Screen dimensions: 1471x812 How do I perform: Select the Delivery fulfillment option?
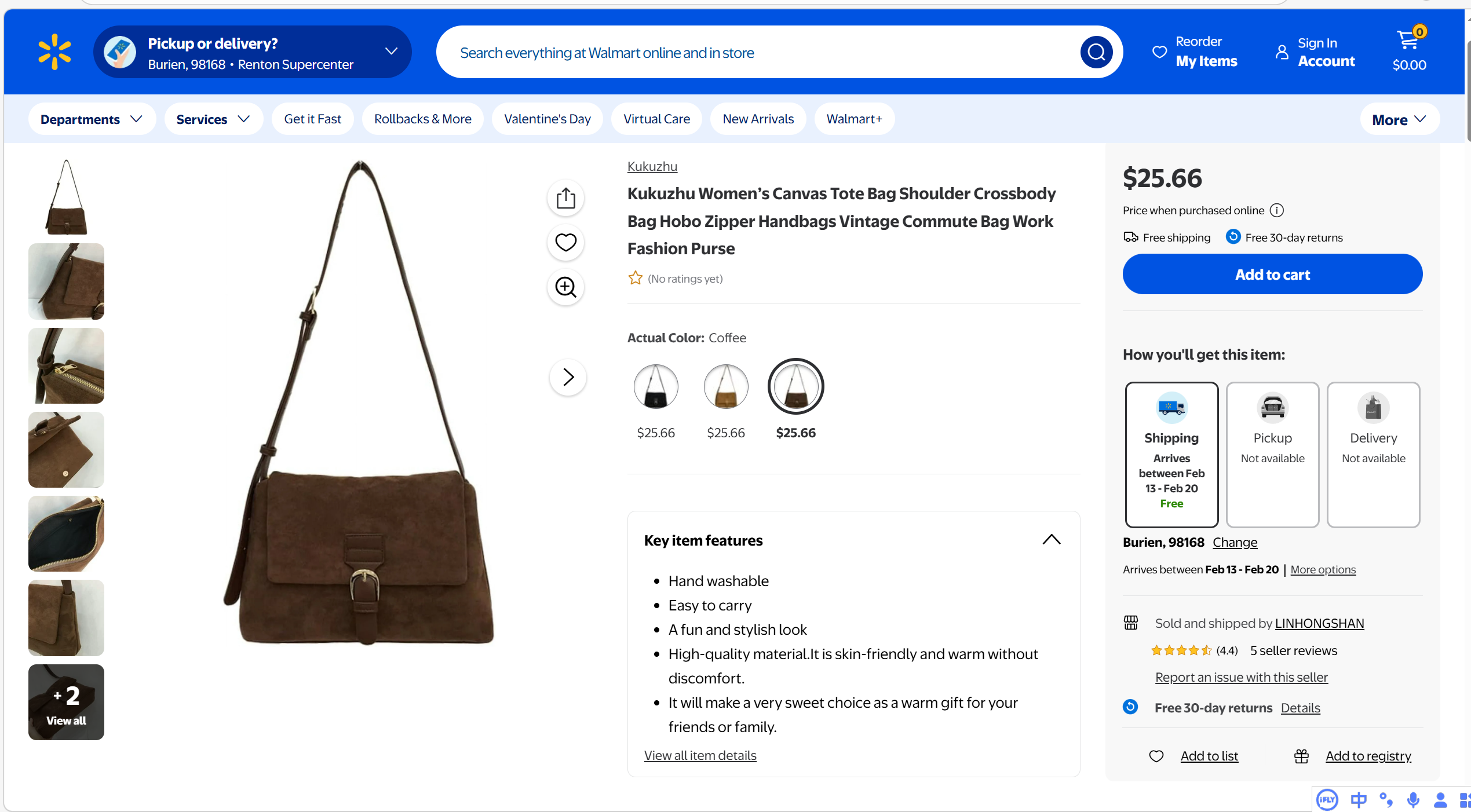[1373, 454]
